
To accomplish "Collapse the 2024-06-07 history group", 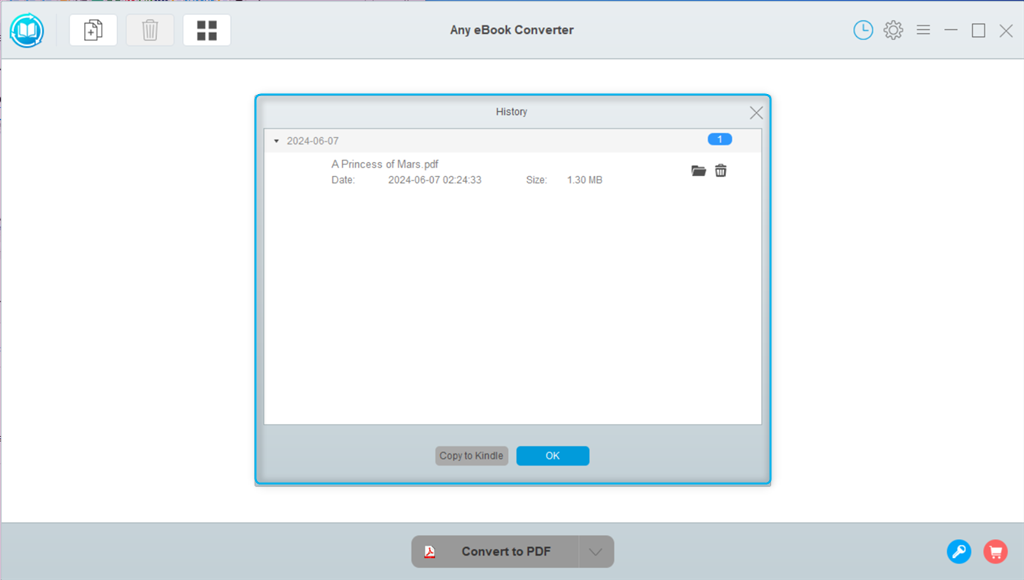I will (x=276, y=141).
